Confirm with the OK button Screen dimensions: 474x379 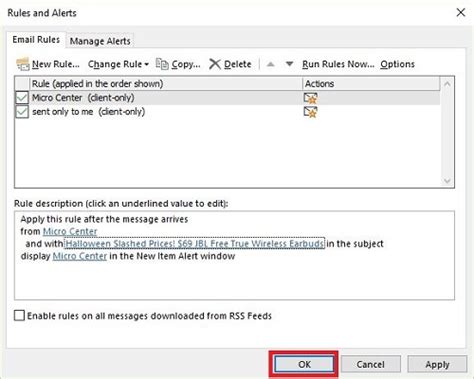coord(304,364)
